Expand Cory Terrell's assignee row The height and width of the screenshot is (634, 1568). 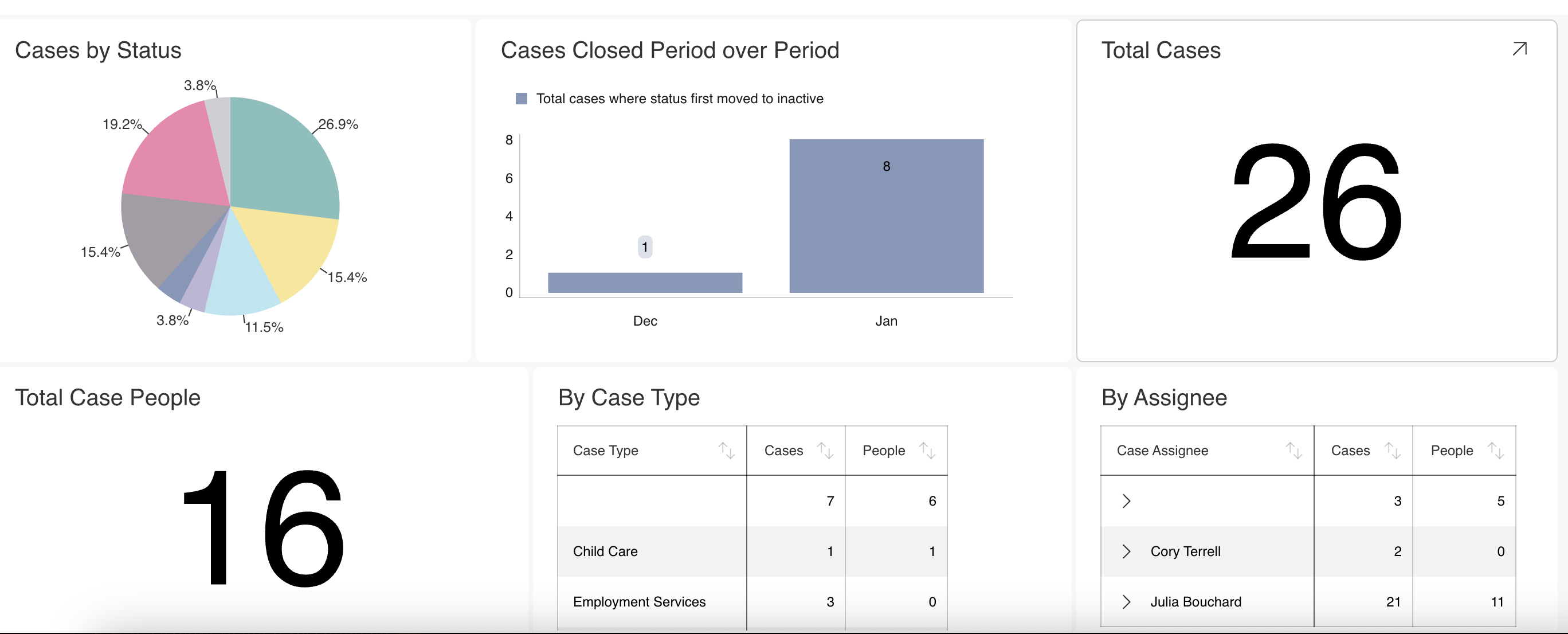pos(1127,551)
